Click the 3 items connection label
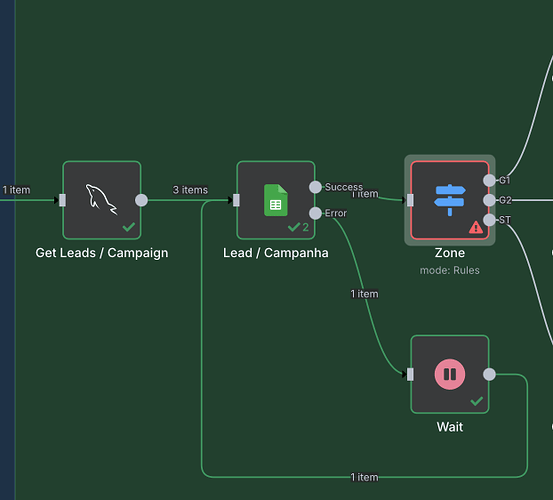Viewport: 553px width, 500px height. (190, 190)
